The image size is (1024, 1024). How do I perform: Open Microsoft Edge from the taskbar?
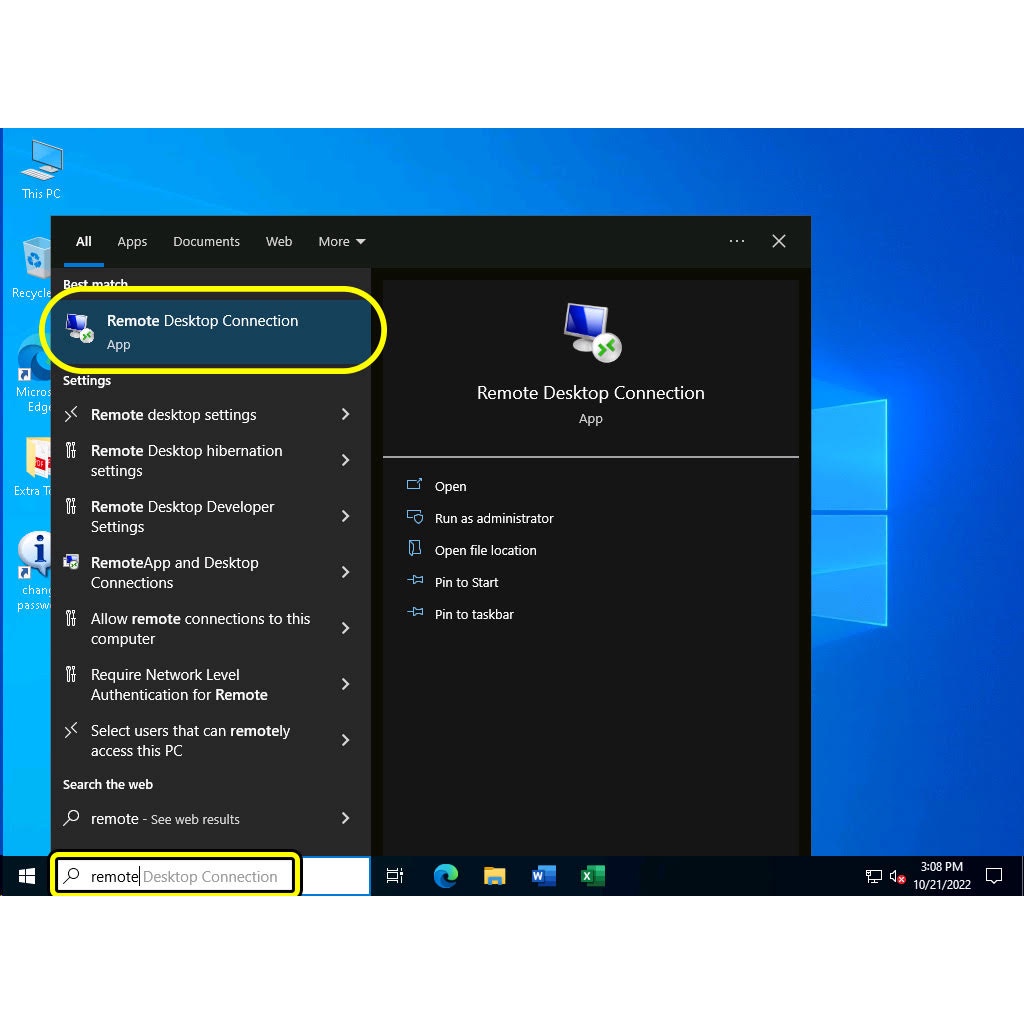[x=445, y=876]
